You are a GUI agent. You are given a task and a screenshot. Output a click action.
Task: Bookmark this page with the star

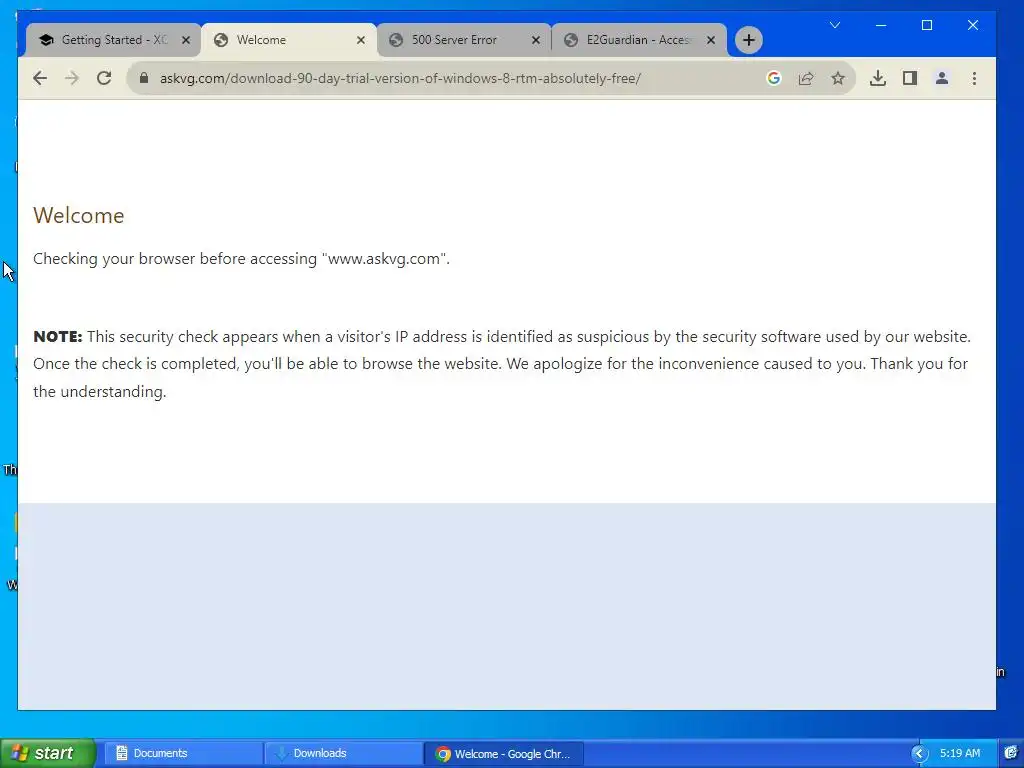click(838, 78)
